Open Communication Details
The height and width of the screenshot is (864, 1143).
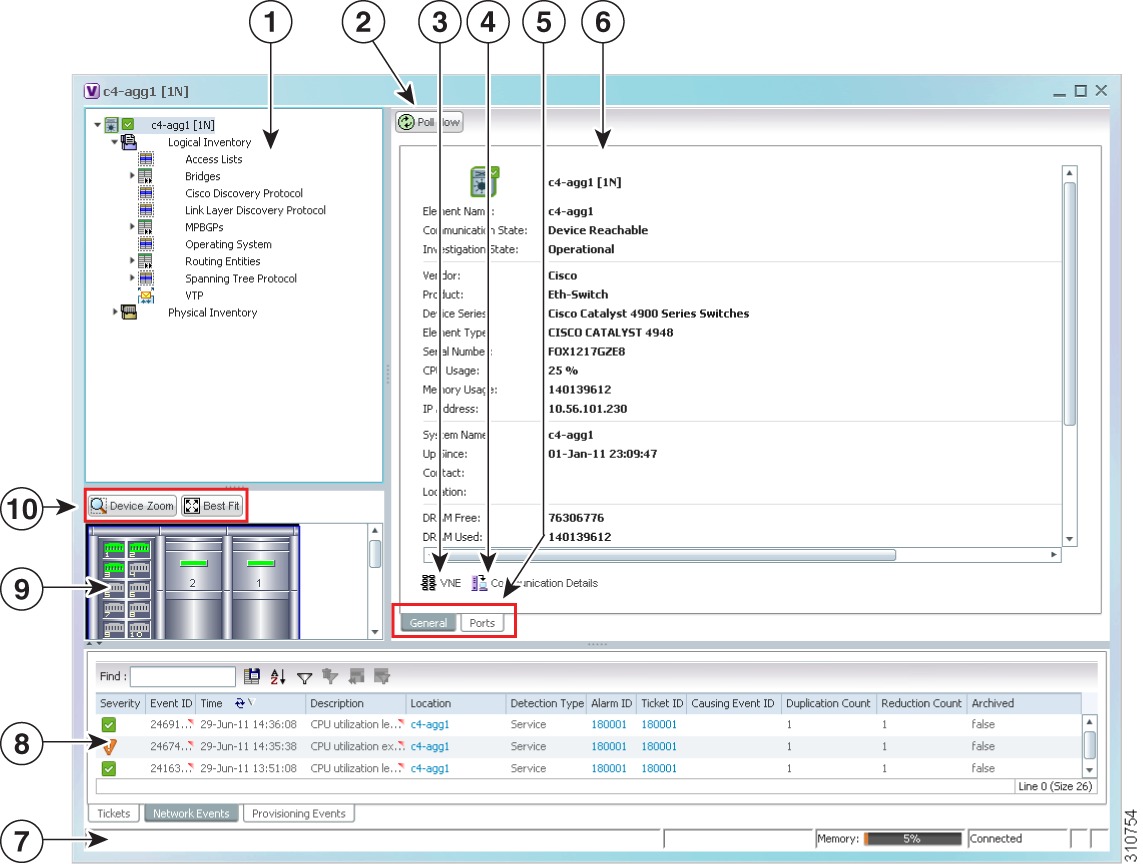click(x=534, y=583)
